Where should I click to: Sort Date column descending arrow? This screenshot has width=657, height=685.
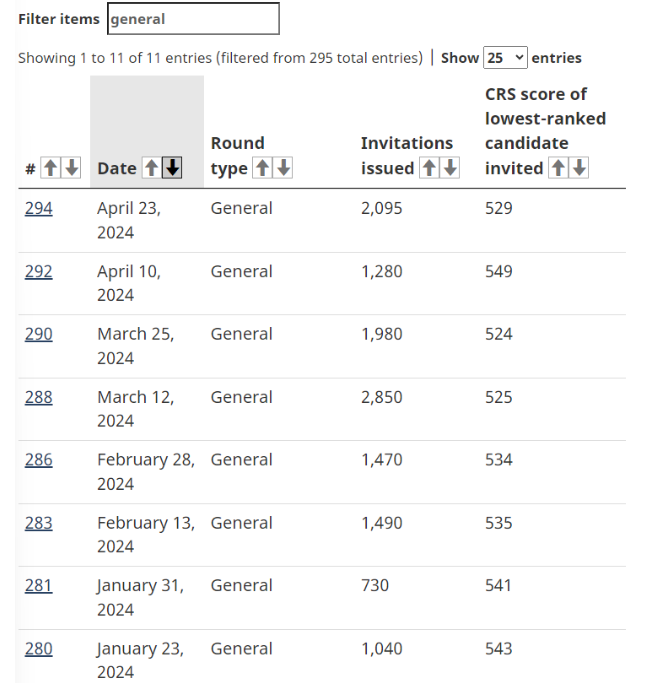coord(172,169)
